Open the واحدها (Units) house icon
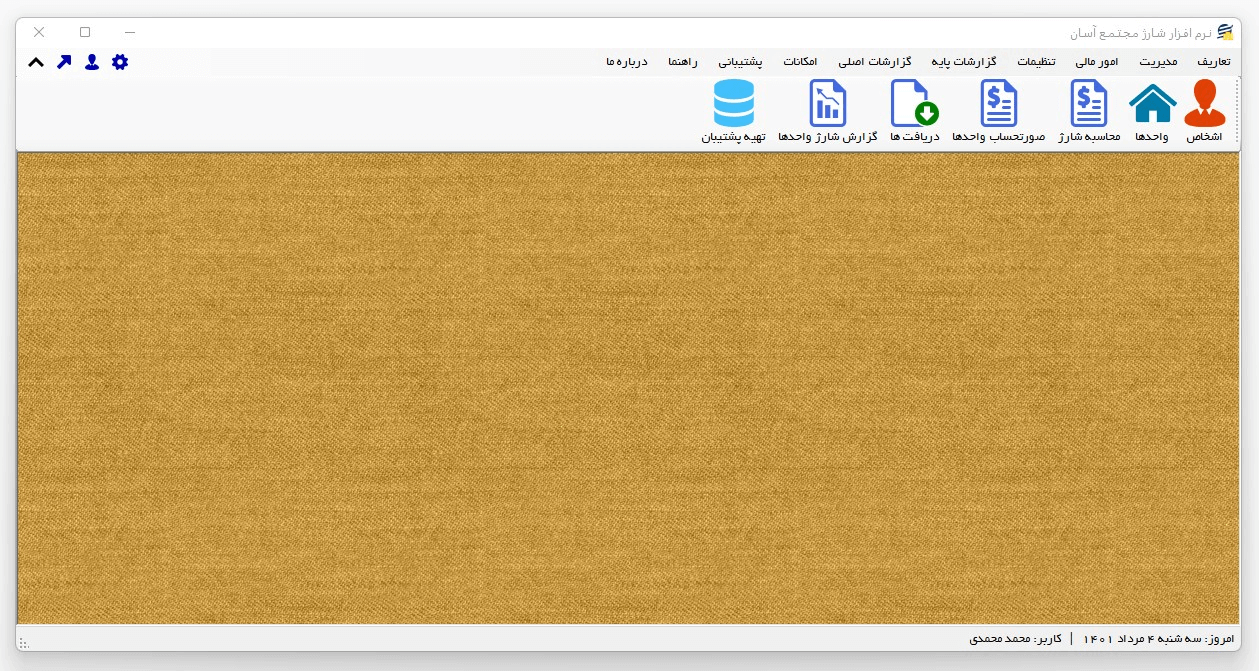This screenshot has width=1259, height=671. click(1152, 111)
